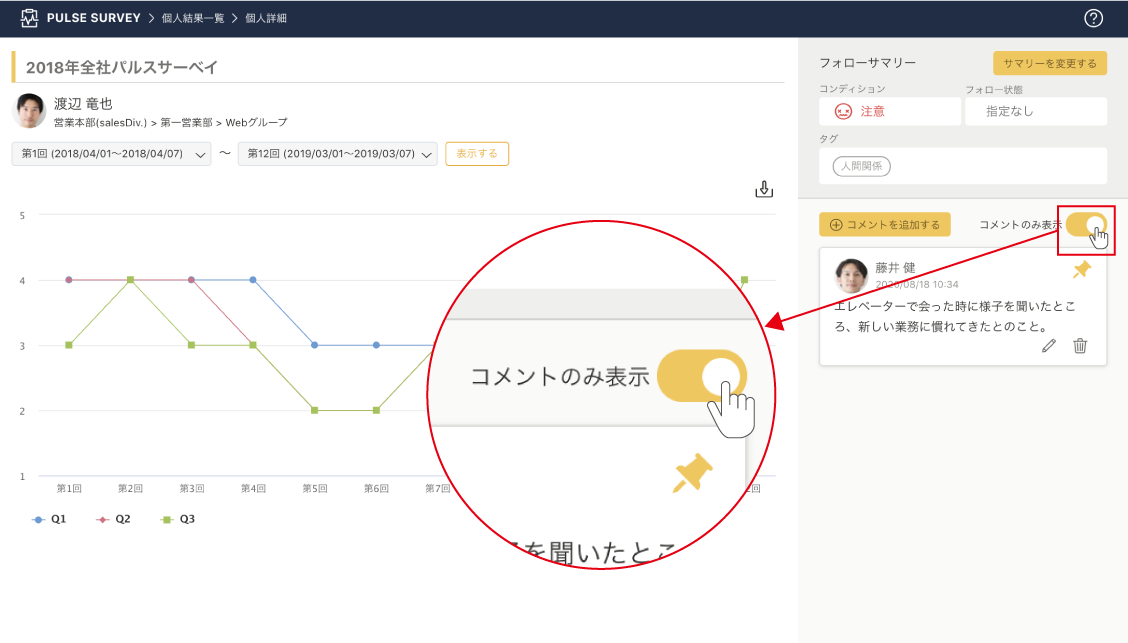This screenshot has width=1128, height=643.
Task: Open the 第12回 end period dropdown
Action: click(x=337, y=154)
